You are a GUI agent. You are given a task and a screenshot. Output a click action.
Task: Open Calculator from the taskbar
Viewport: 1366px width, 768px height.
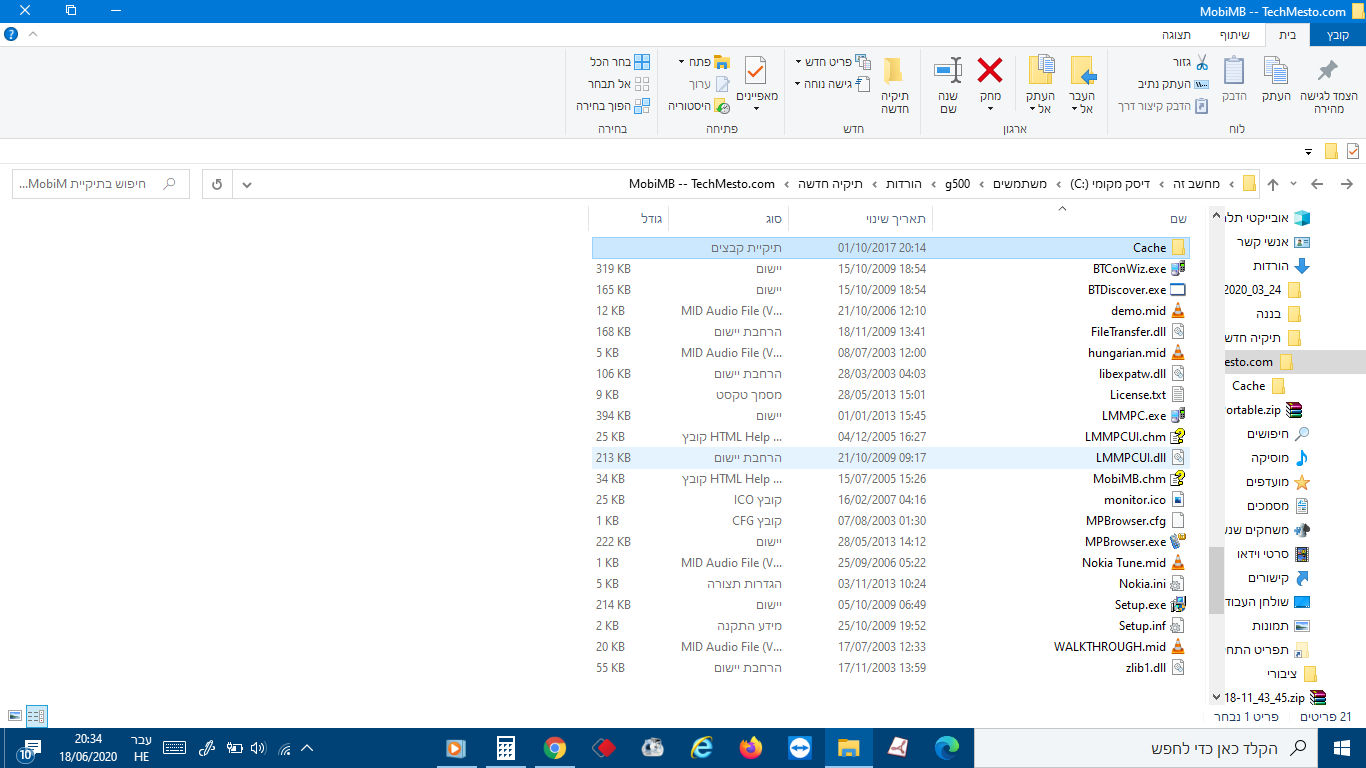tap(506, 748)
